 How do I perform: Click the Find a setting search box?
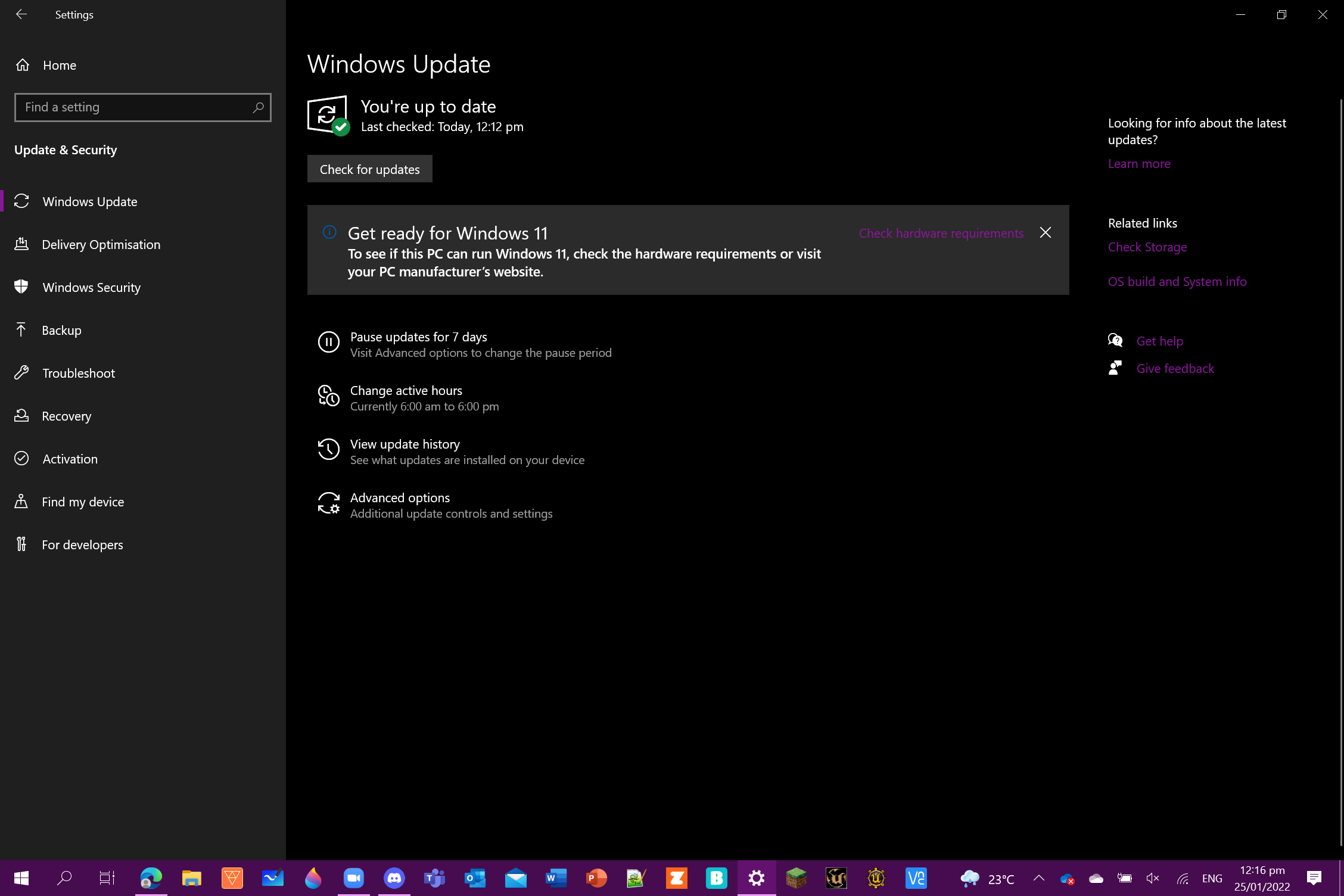[x=142, y=107]
